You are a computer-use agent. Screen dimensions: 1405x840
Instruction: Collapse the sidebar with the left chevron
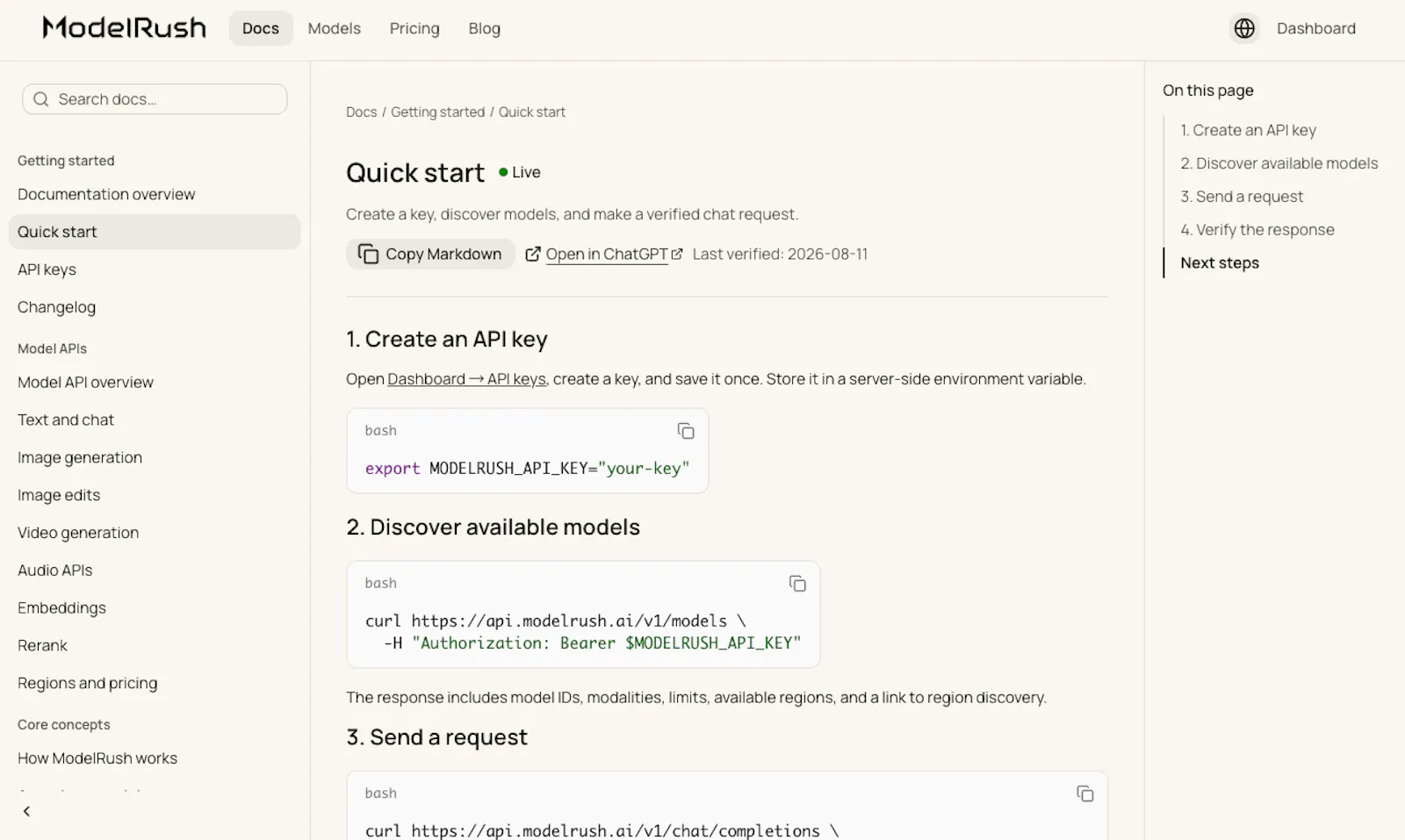pyautogui.click(x=26, y=811)
